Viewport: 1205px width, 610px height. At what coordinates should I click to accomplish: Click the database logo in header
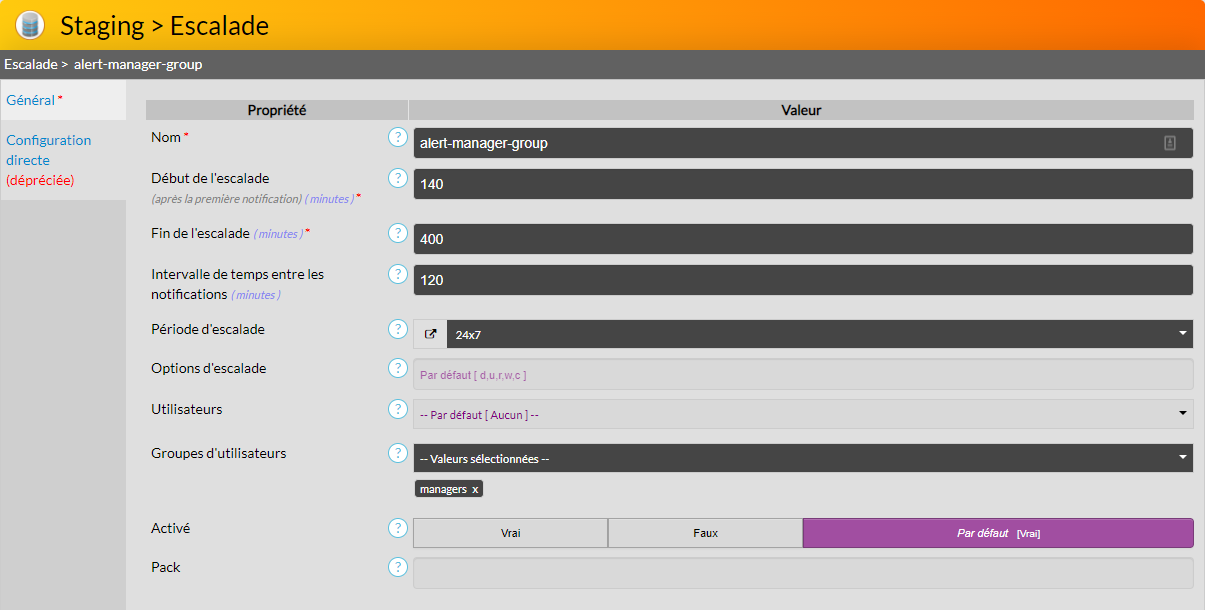[30, 25]
